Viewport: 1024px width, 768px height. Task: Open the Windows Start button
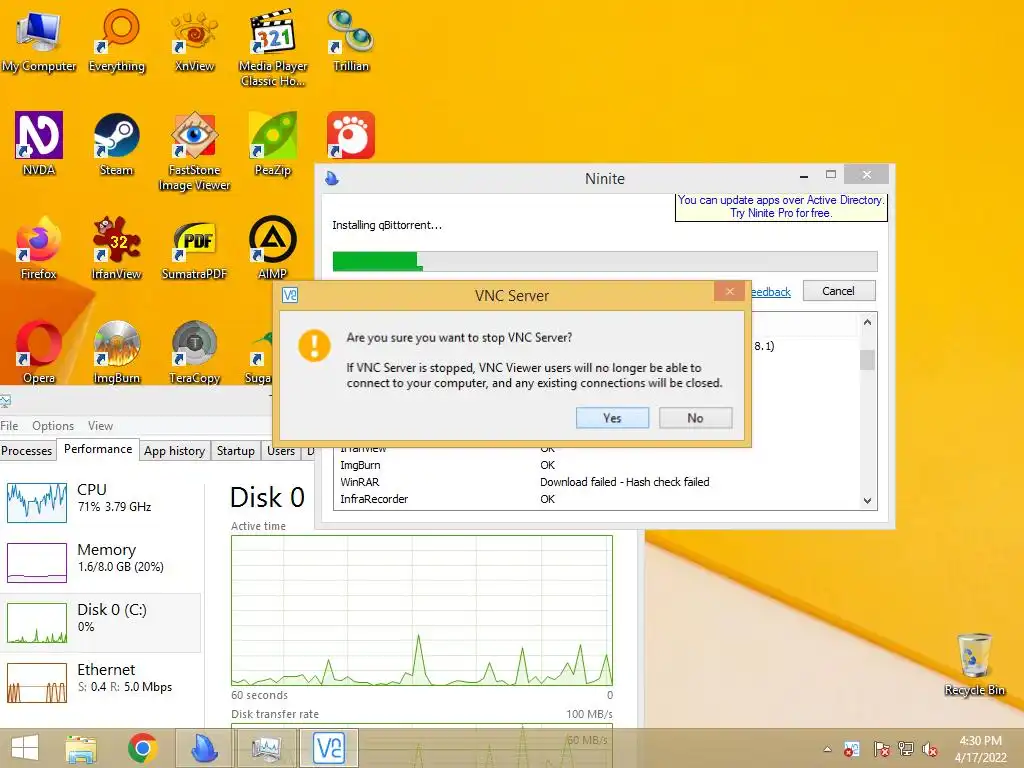[x=25, y=748]
